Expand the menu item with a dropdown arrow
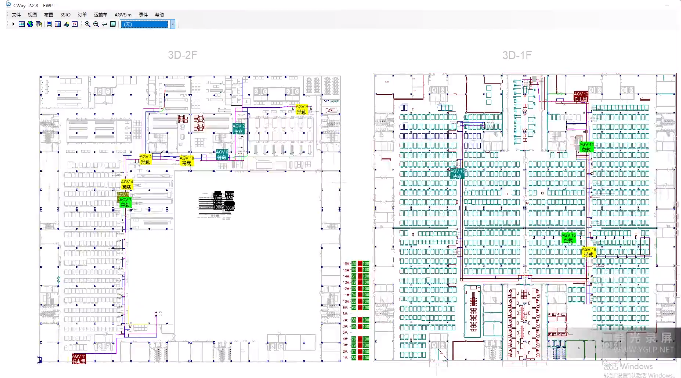Image resolution: width=681 pixels, height=378 pixels. click(123, 15)
